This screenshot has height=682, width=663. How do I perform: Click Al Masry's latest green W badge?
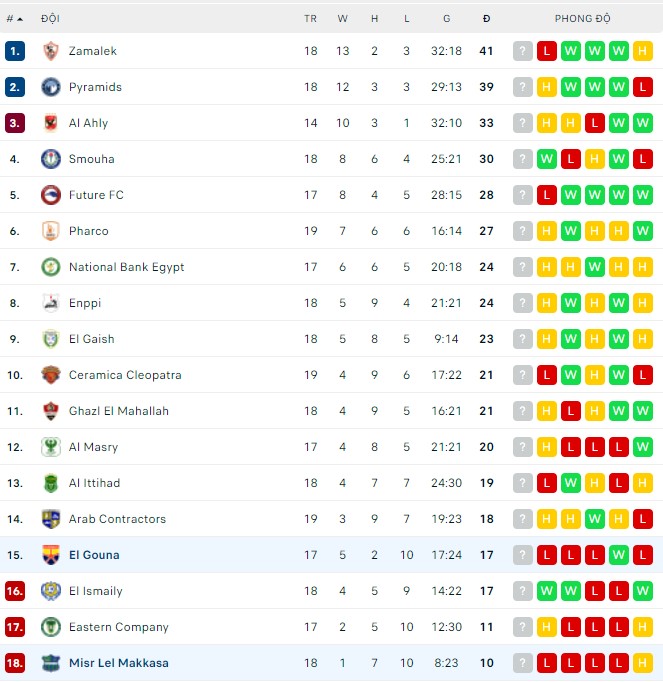tap(643, 447)
